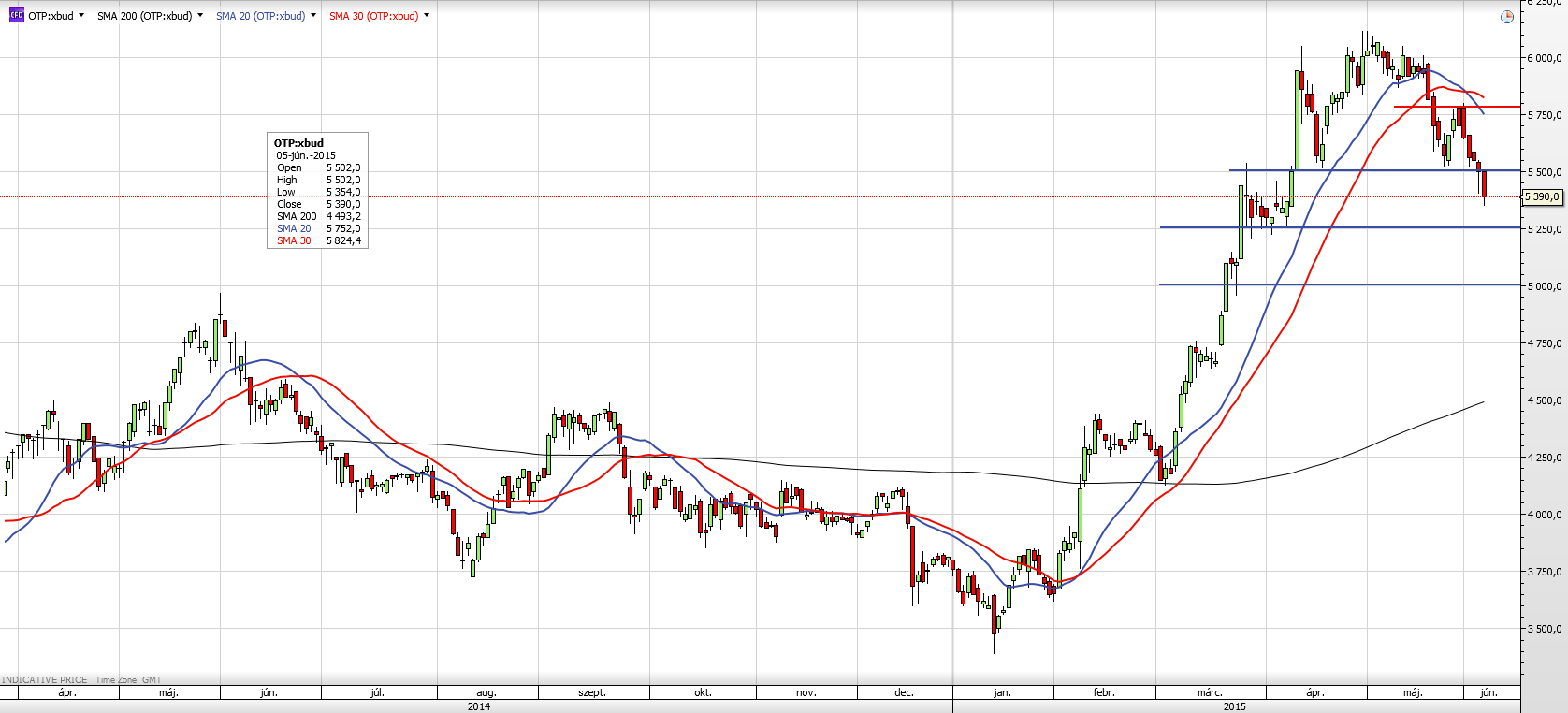Click the Close value 5 390,0 in data box
Image resolution: width=1568 pixels, height=713 pixels.
343,204
